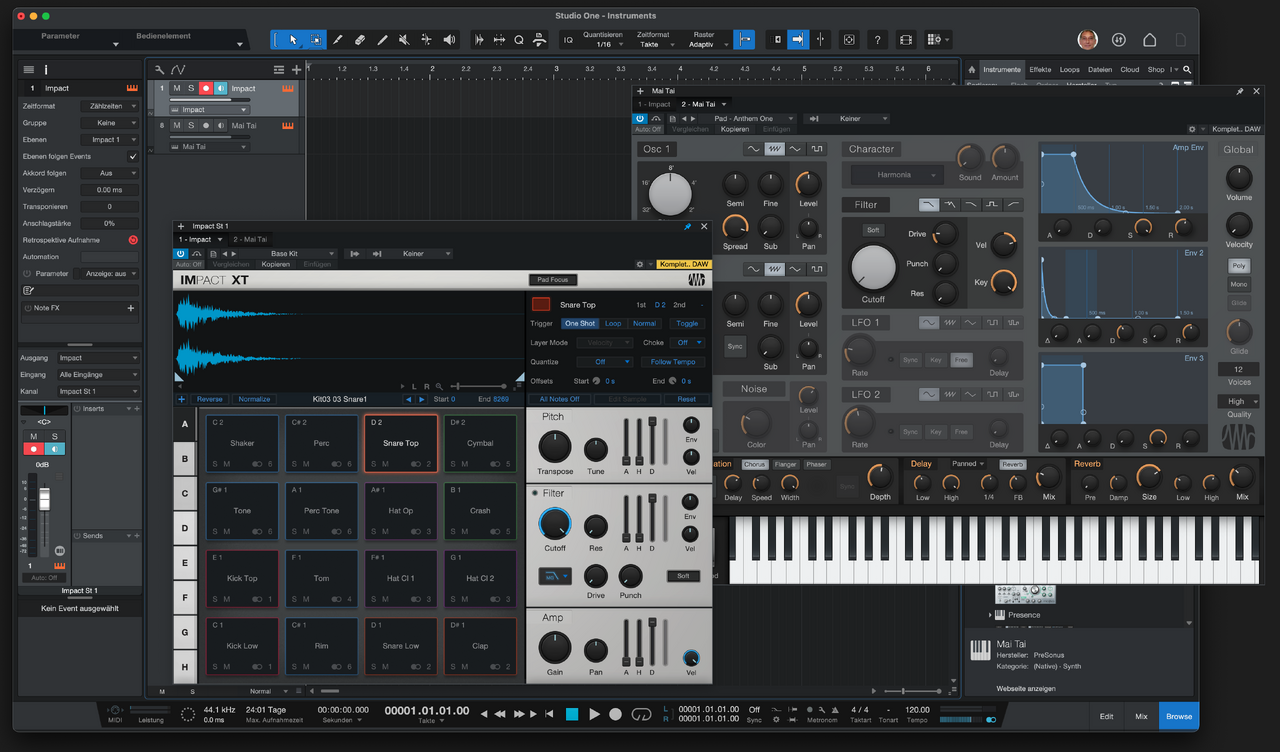The image size is (1280, 752).
Task: Choose the paint (pencil) tool
Action: (382, 40)
